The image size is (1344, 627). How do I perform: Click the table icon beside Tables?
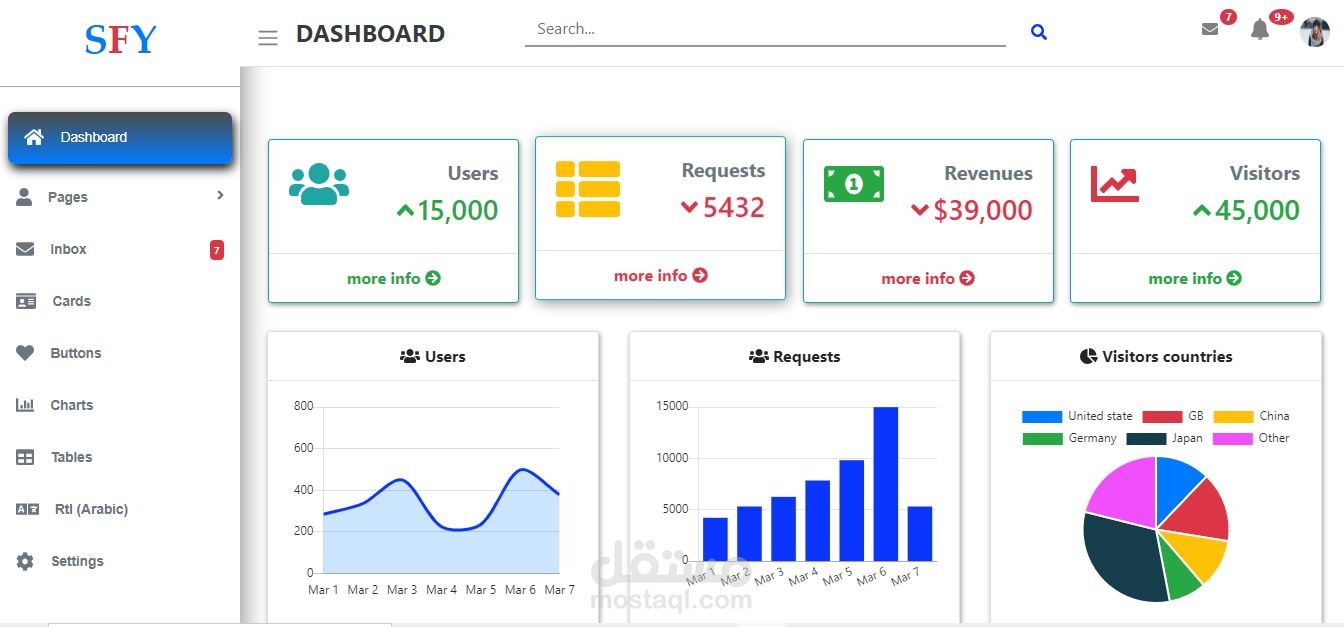pos(25,457)
